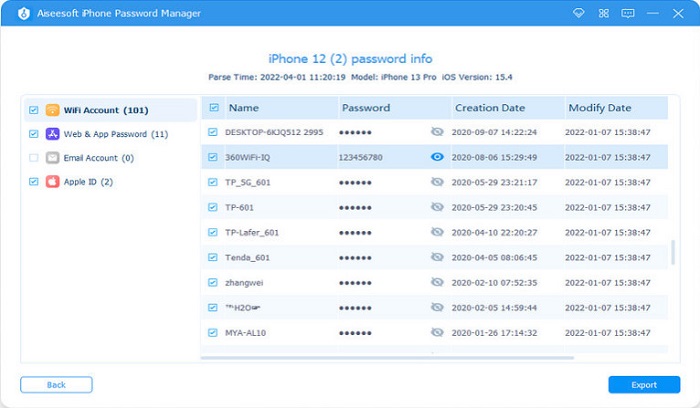Click the Export button
The image size is (700, 408).
pos(644,385)
